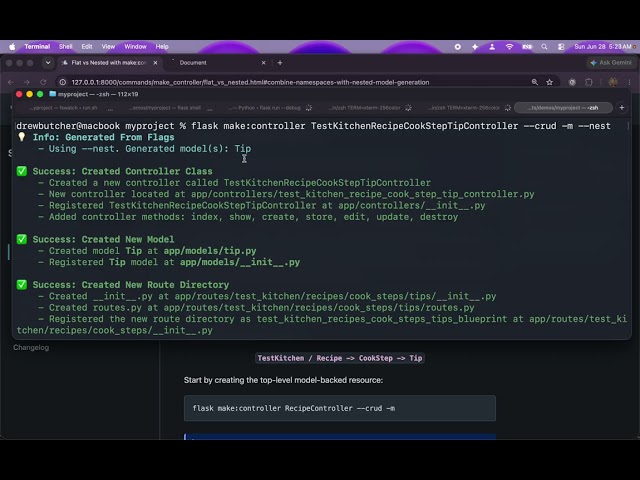Open a new browser tab

pyautogui.click(x=280, y=63)
